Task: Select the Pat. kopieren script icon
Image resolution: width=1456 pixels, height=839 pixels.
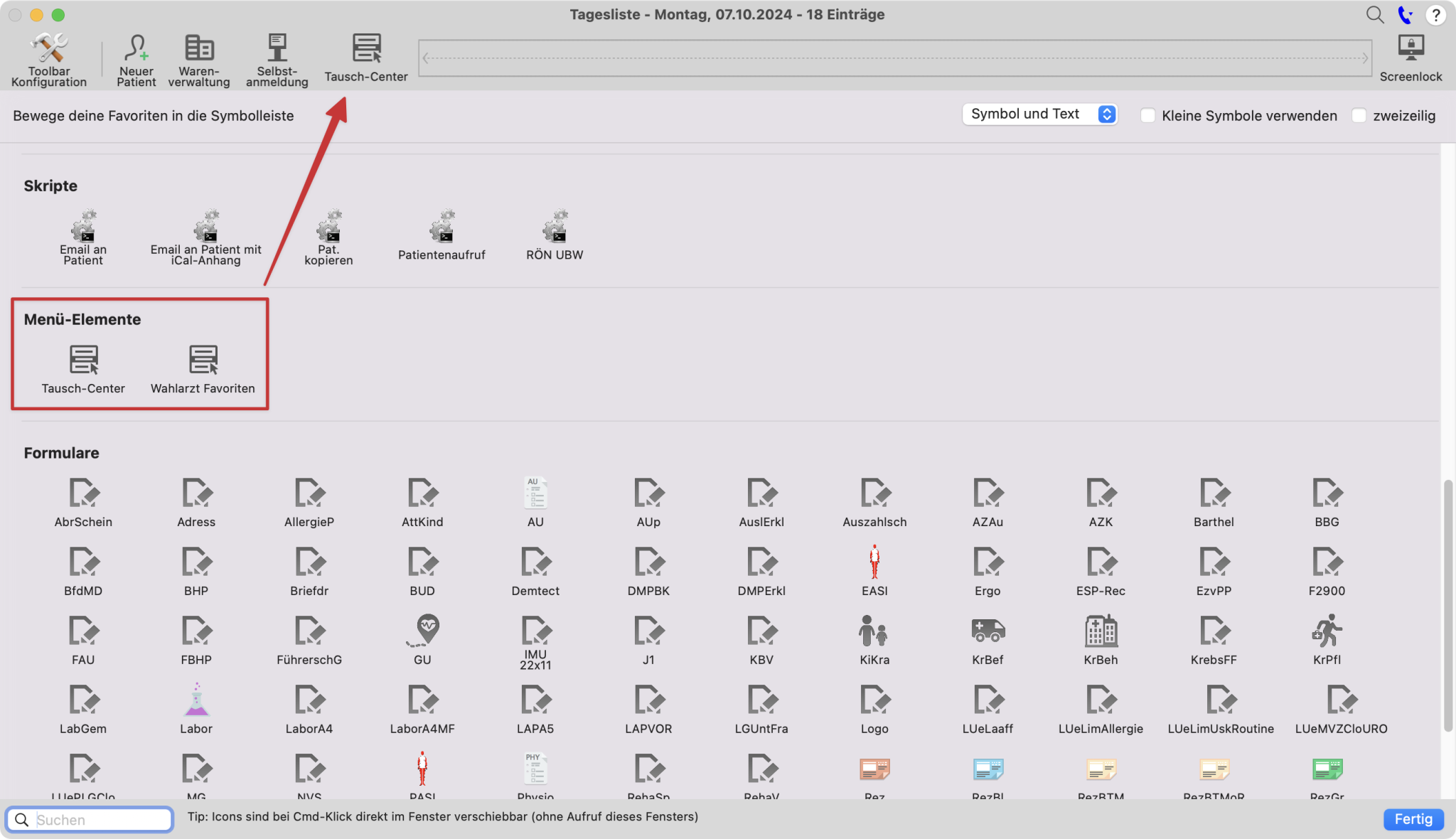Action: [328, 237]
